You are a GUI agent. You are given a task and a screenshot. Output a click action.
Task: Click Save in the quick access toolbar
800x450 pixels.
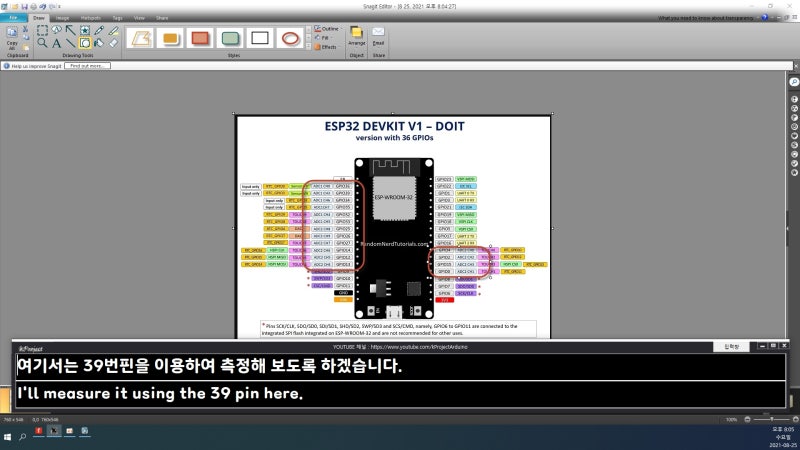click(24, 7)
